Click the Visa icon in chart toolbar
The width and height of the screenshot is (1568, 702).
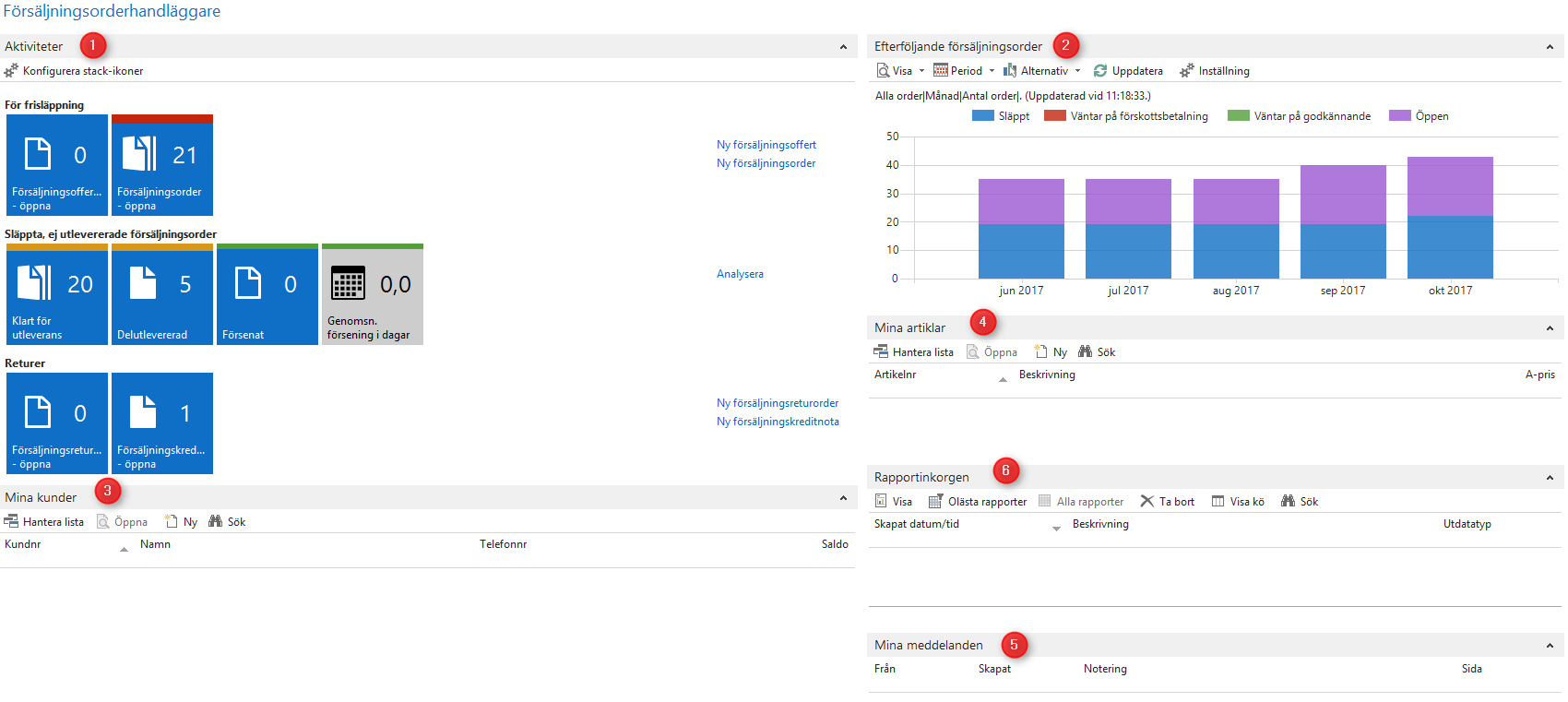click(x=883, y=71)
